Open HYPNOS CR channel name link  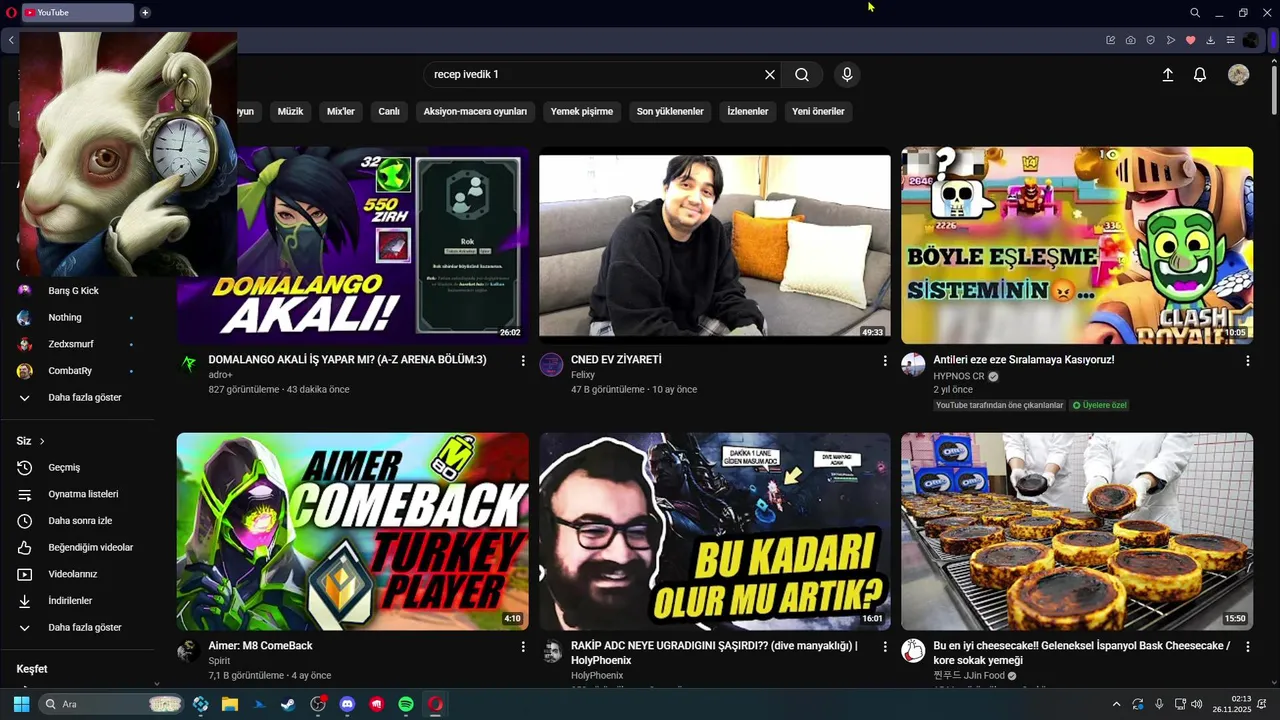point(959,376)
